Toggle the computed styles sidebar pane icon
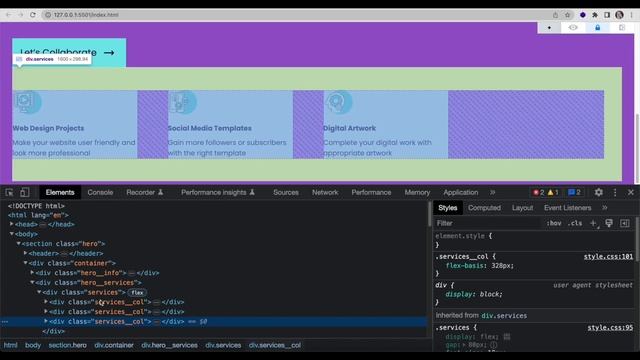Viewport: 640px width, 360px height. [624, 223]
